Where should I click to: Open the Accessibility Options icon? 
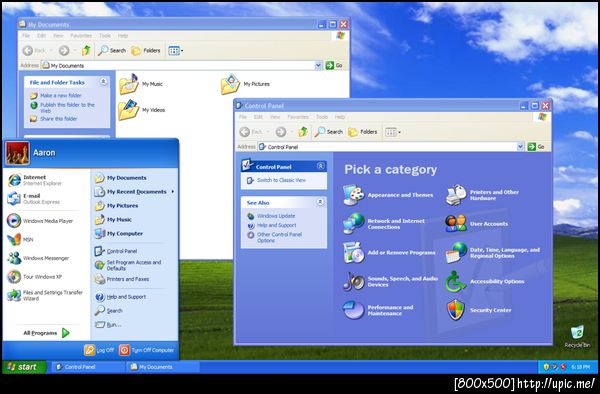point(455,282)
